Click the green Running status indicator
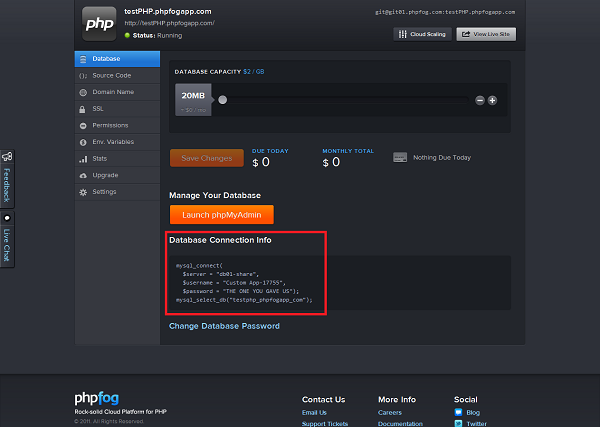This screenshot has height=427, width=600. coord(127,35)
